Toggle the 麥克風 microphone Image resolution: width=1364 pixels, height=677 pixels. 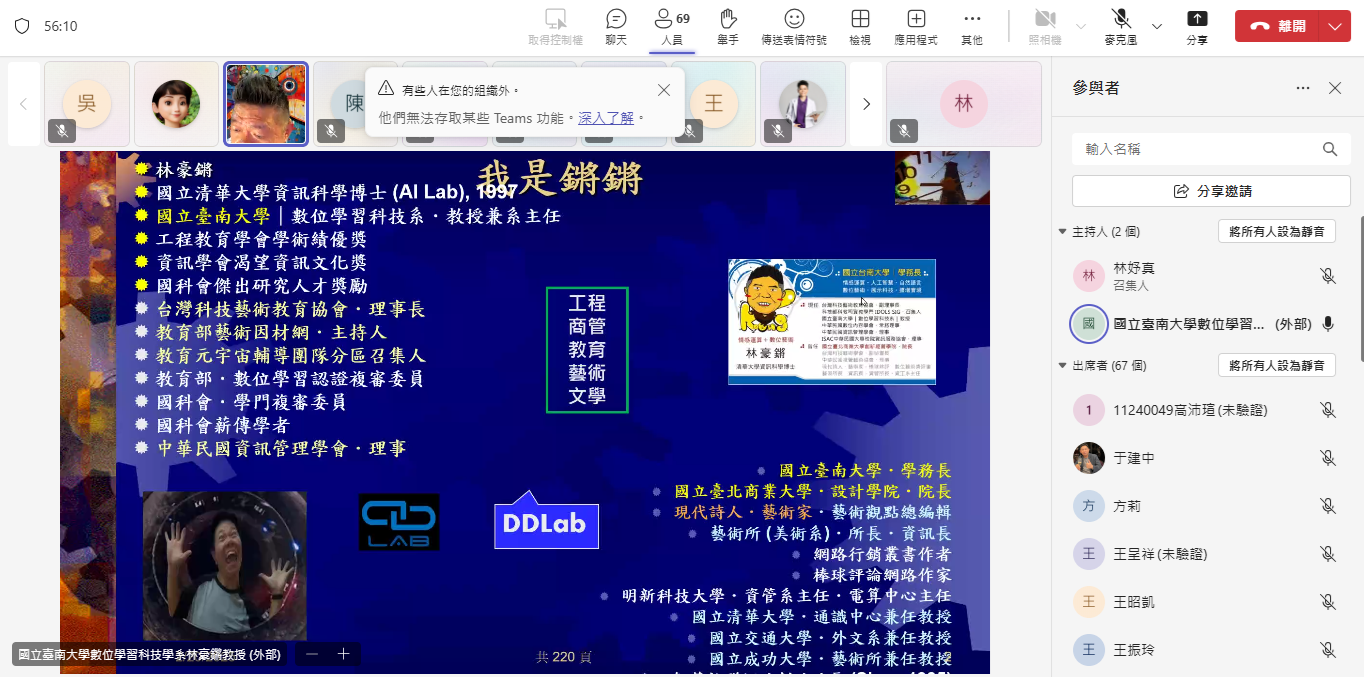coord(1122,26)
